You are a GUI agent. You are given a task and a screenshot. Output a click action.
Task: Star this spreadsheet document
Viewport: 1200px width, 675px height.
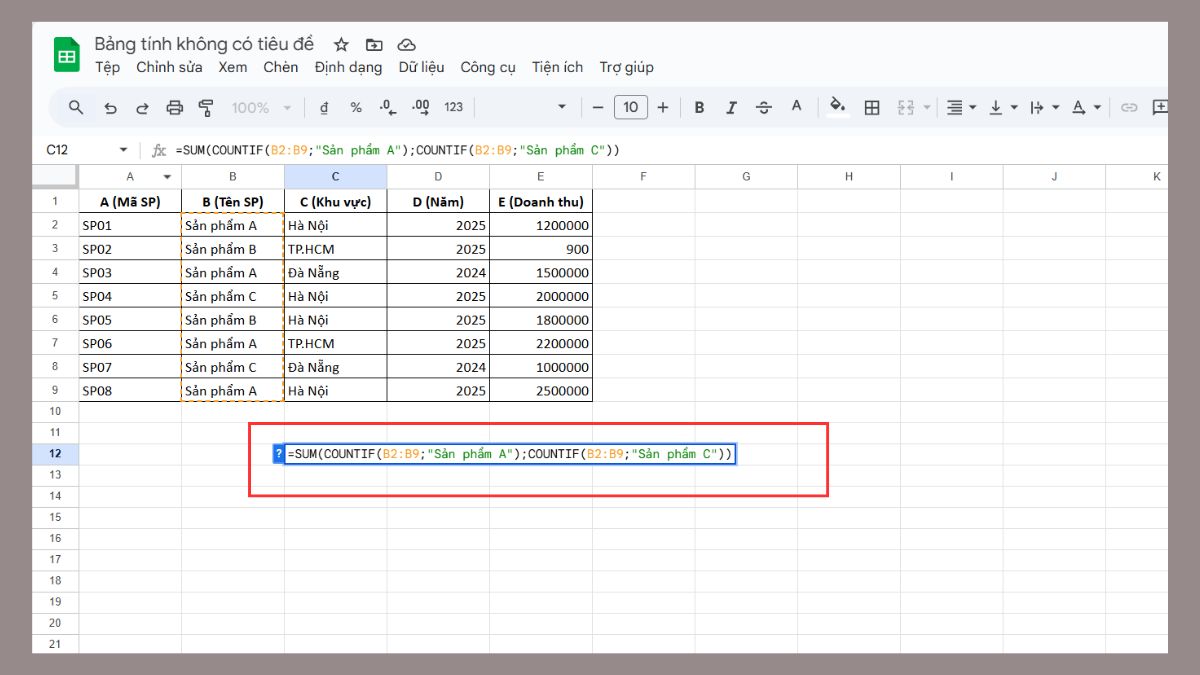point(341,45)
